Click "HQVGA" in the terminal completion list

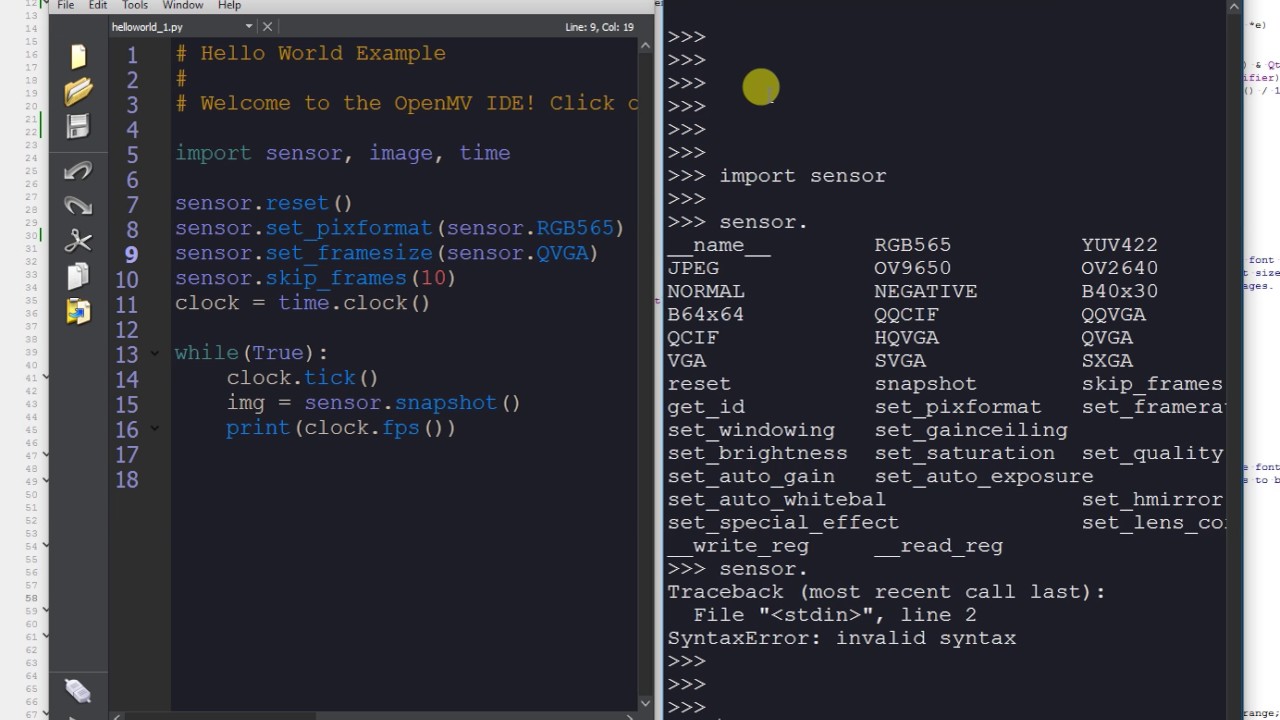point(906,337)
